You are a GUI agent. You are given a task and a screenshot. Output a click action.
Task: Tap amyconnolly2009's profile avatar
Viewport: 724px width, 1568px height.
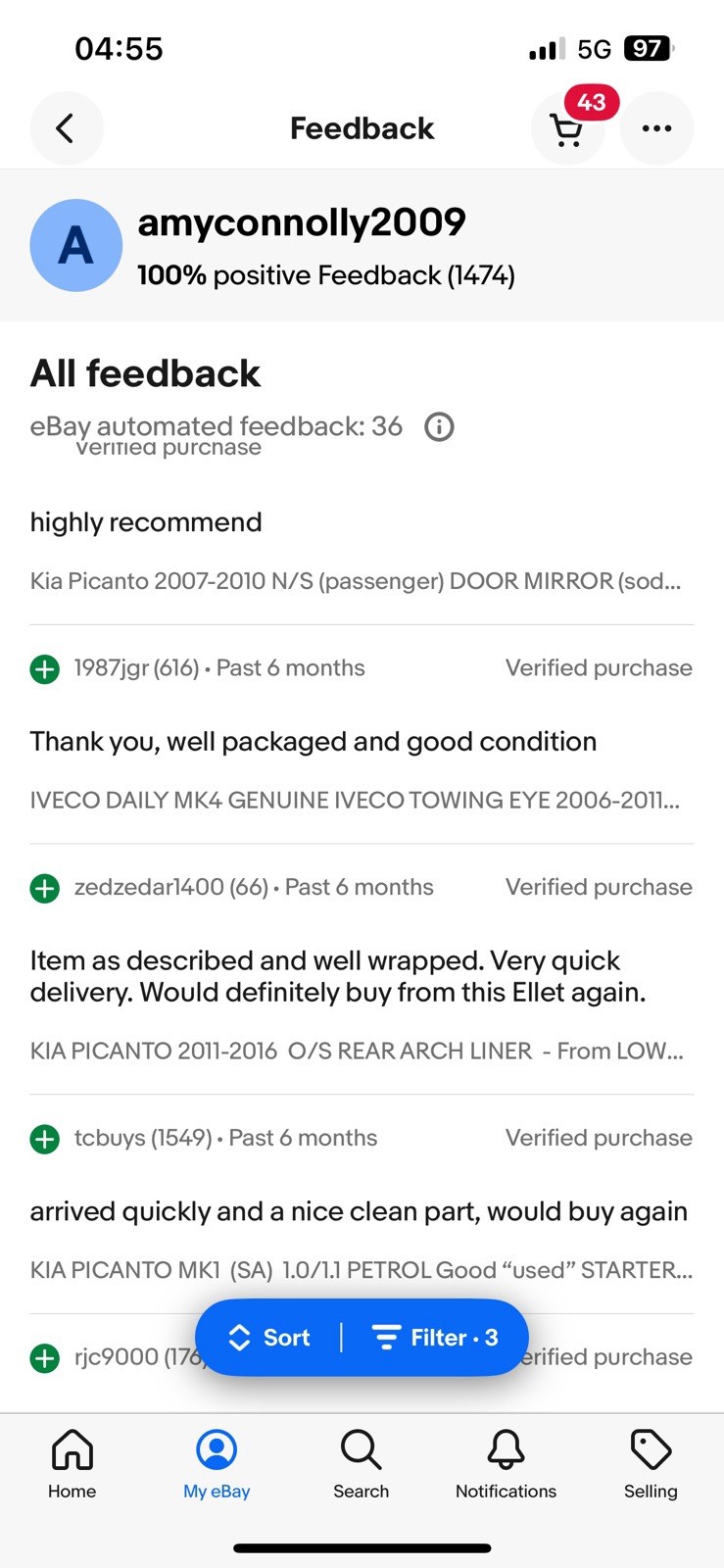[76, 245]
